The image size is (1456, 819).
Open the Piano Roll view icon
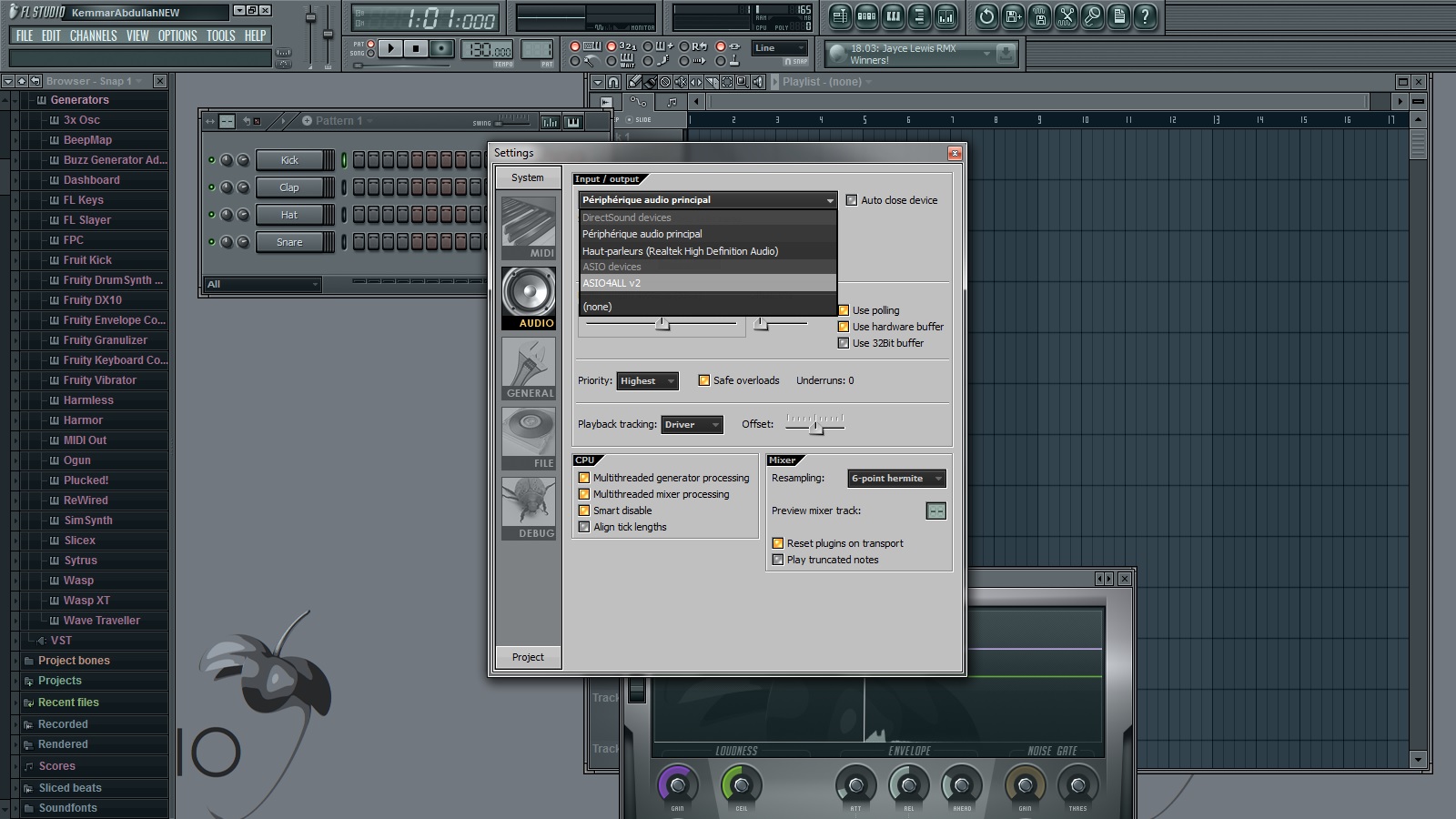[893, 15]
